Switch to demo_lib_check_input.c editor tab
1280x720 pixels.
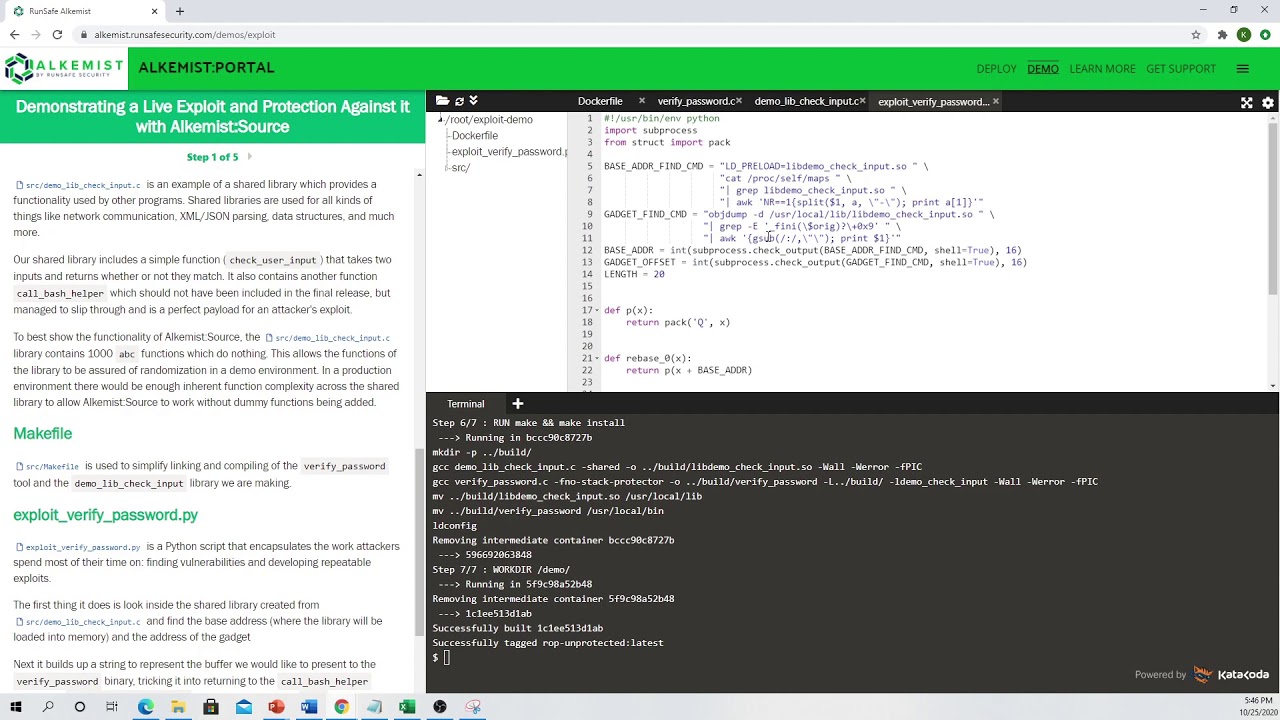[806, 101]
